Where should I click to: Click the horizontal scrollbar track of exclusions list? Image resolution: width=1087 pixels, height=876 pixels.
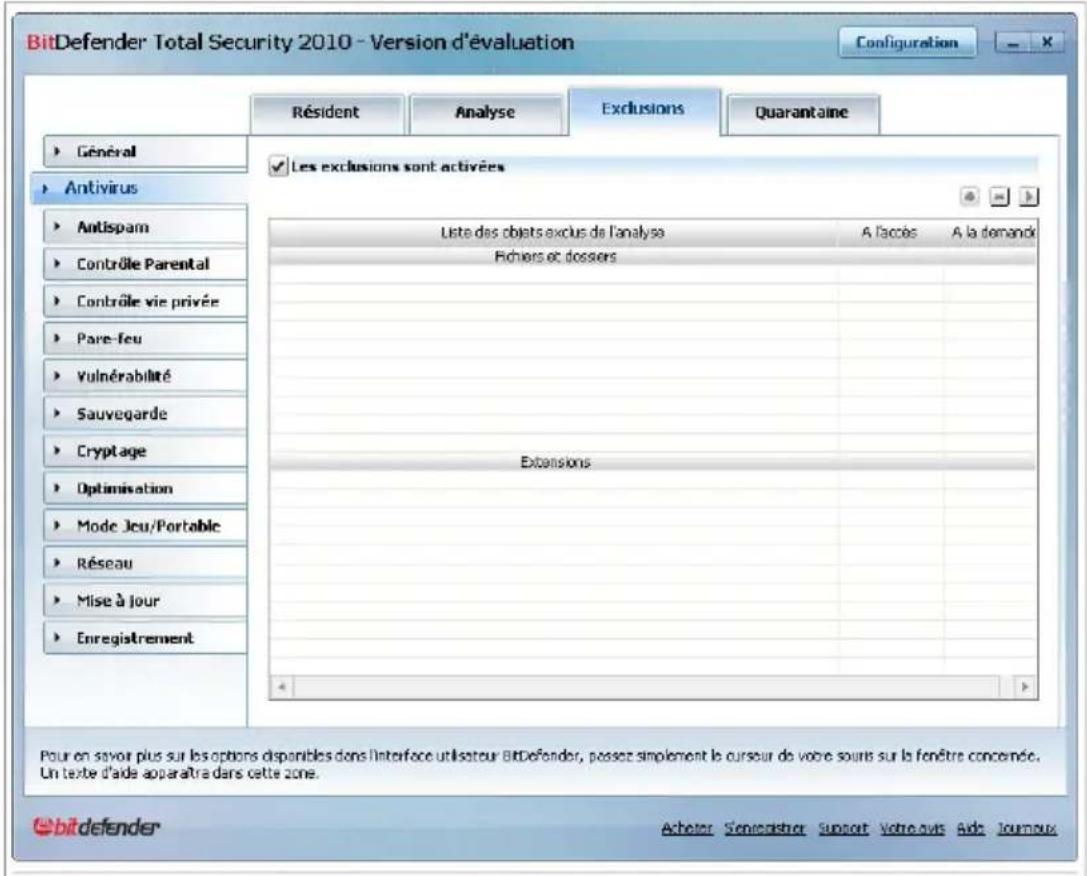pos(647,687)
